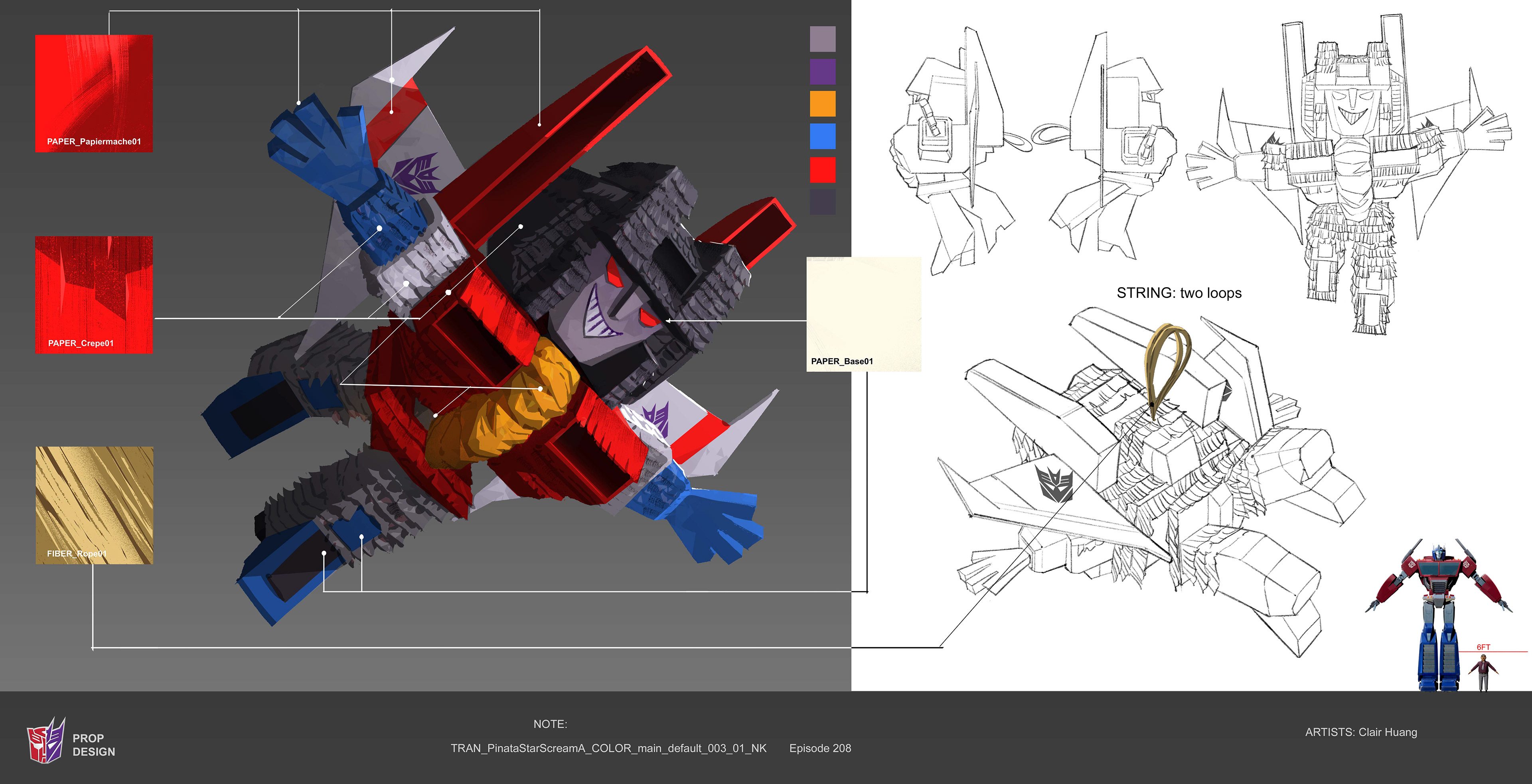Pick the red palette color square
1532x784 pixels.
823,169
